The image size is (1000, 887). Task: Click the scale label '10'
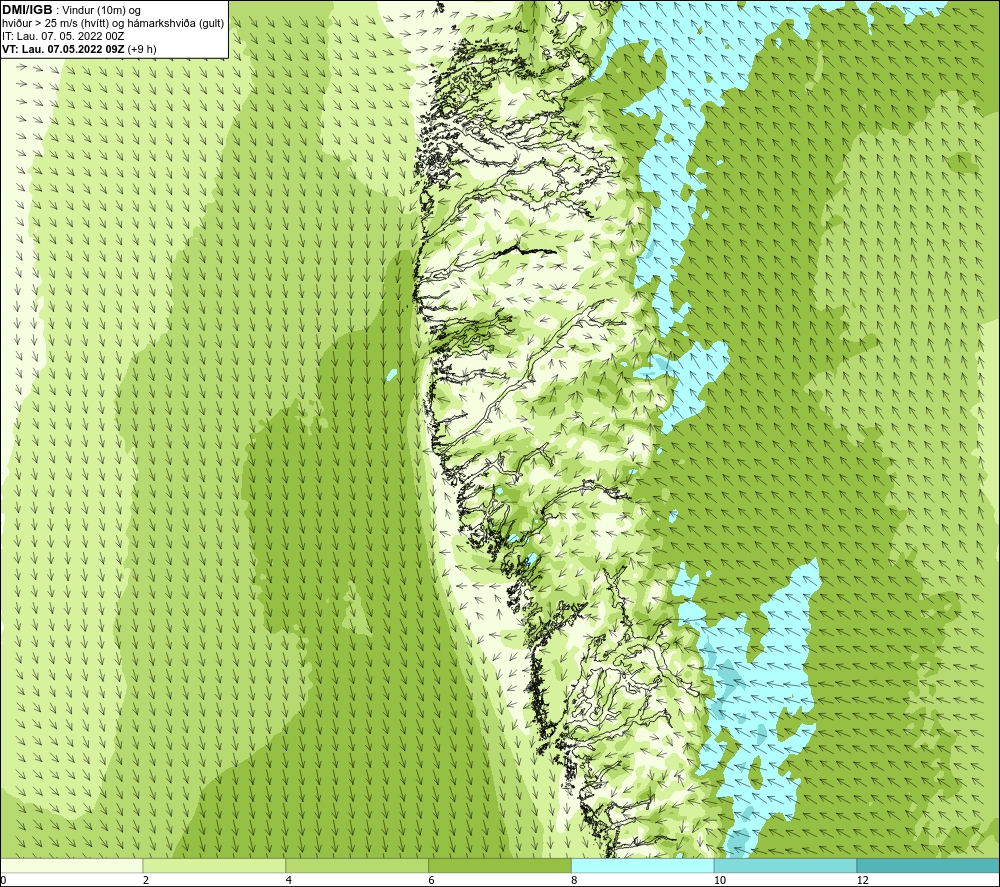tap(720, 880)
